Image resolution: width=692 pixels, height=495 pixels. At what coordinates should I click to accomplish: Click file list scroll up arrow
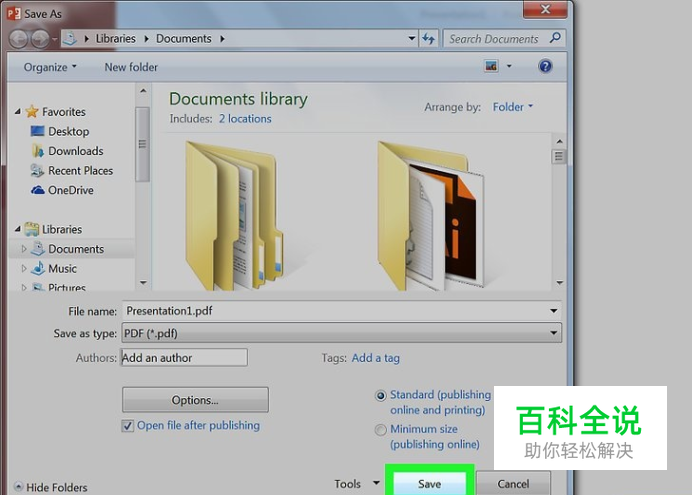560,141
